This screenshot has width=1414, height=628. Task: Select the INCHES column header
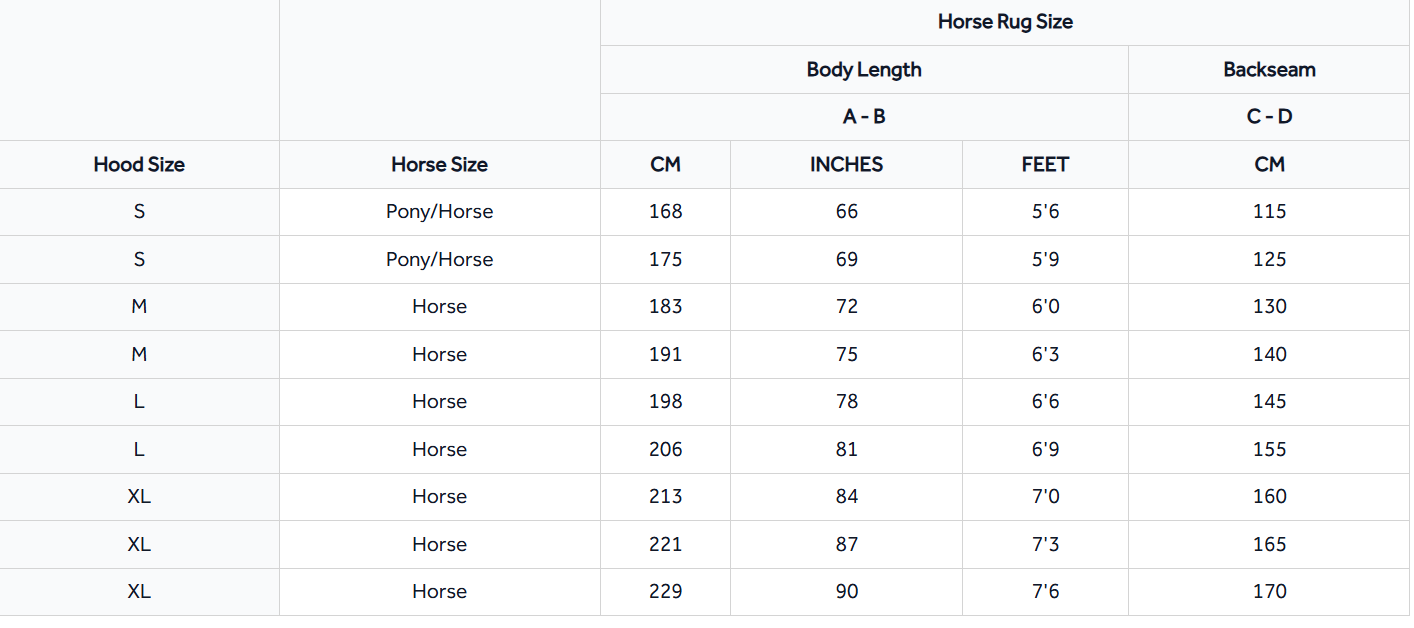tap(846, 164)
